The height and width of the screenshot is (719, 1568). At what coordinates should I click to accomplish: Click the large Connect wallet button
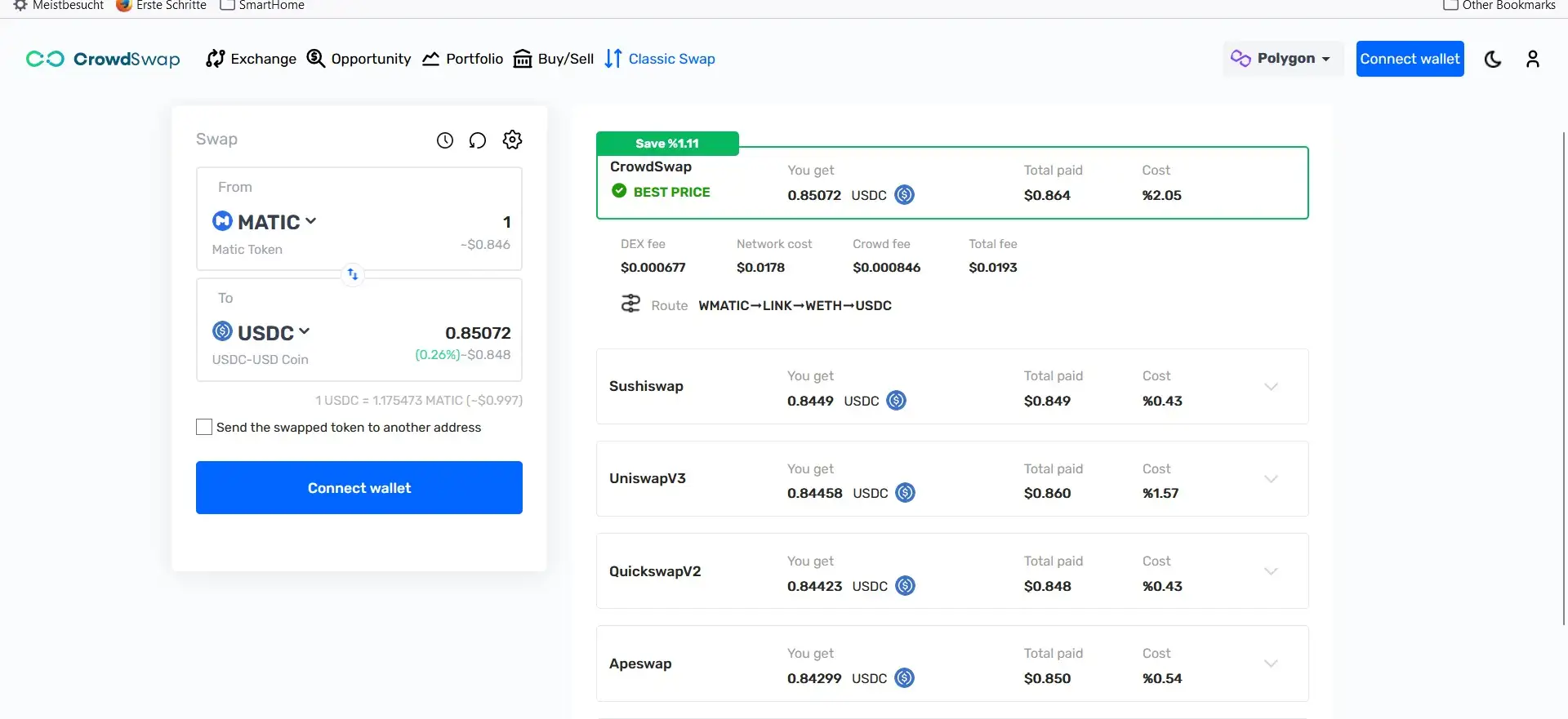(359, 487)
